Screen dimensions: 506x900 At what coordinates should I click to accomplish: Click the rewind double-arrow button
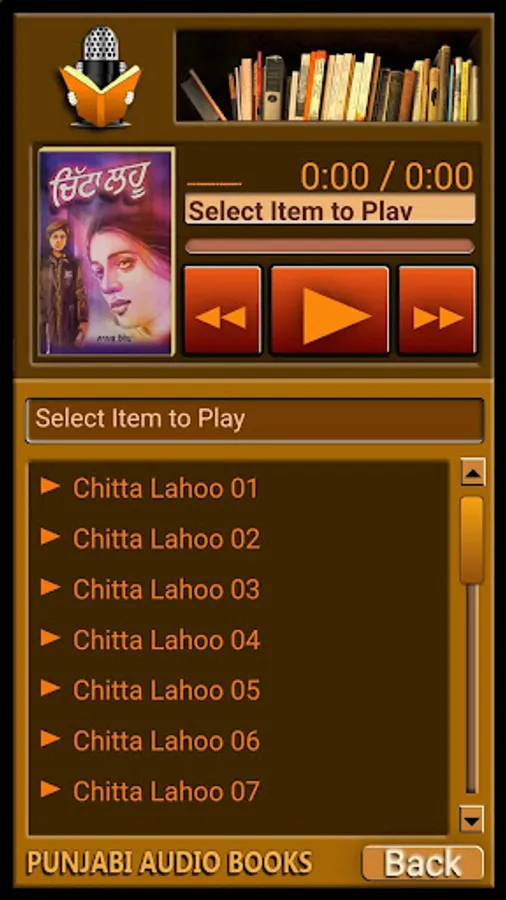click(x=222, y=311)
